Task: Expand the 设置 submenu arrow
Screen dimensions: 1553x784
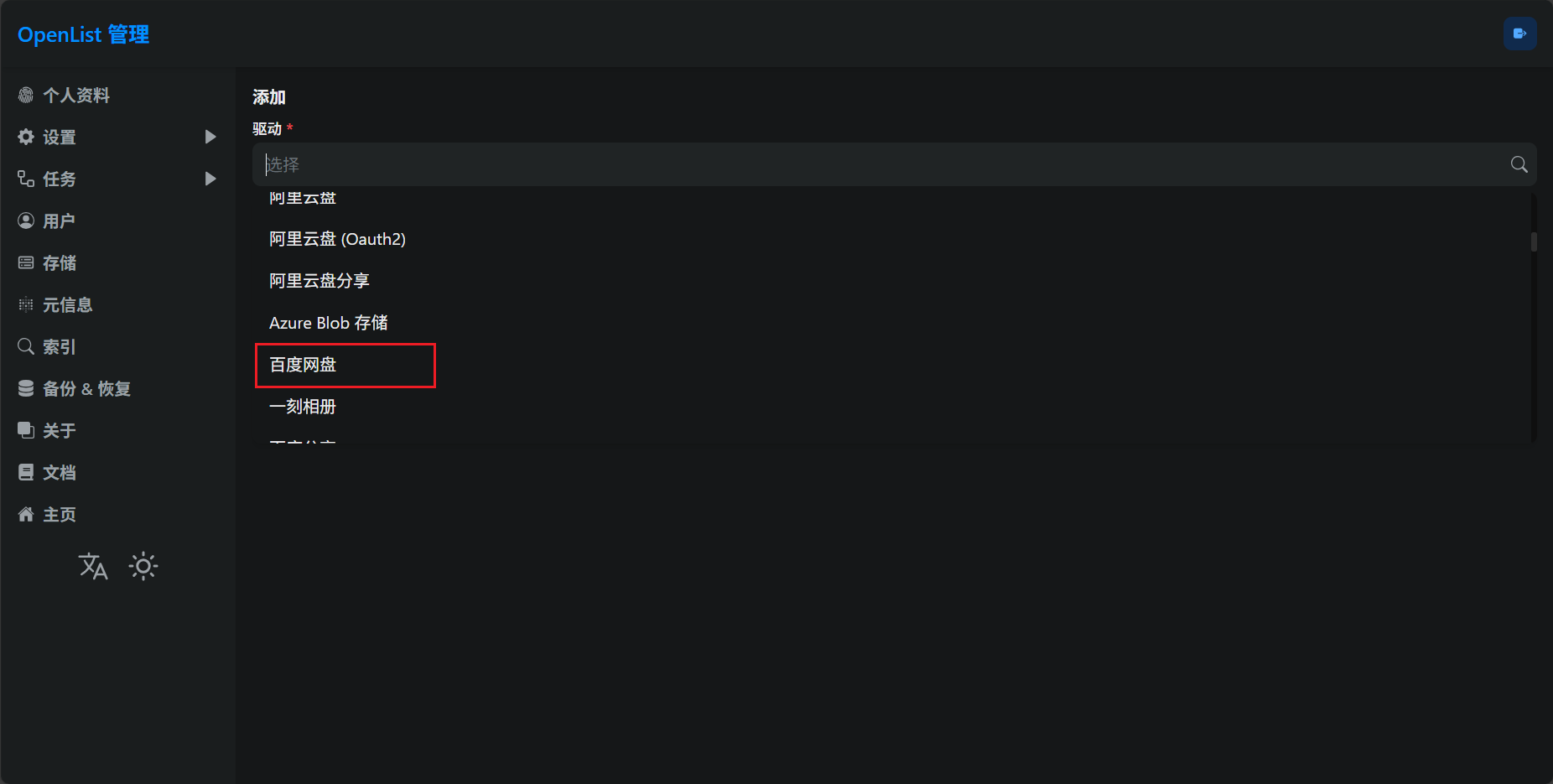Action: point(210,138)
